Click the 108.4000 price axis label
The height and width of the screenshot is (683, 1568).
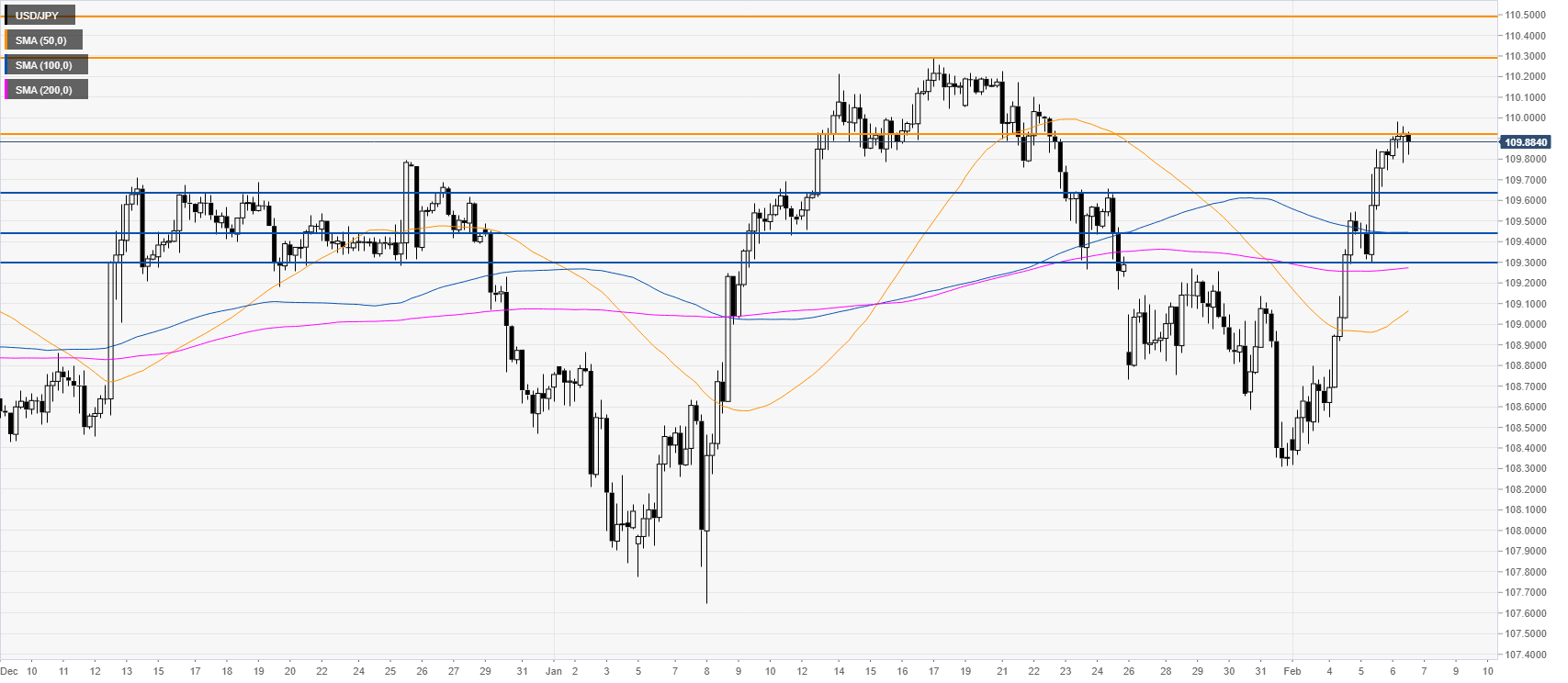pyautogui.click(x=1525, y=448)
